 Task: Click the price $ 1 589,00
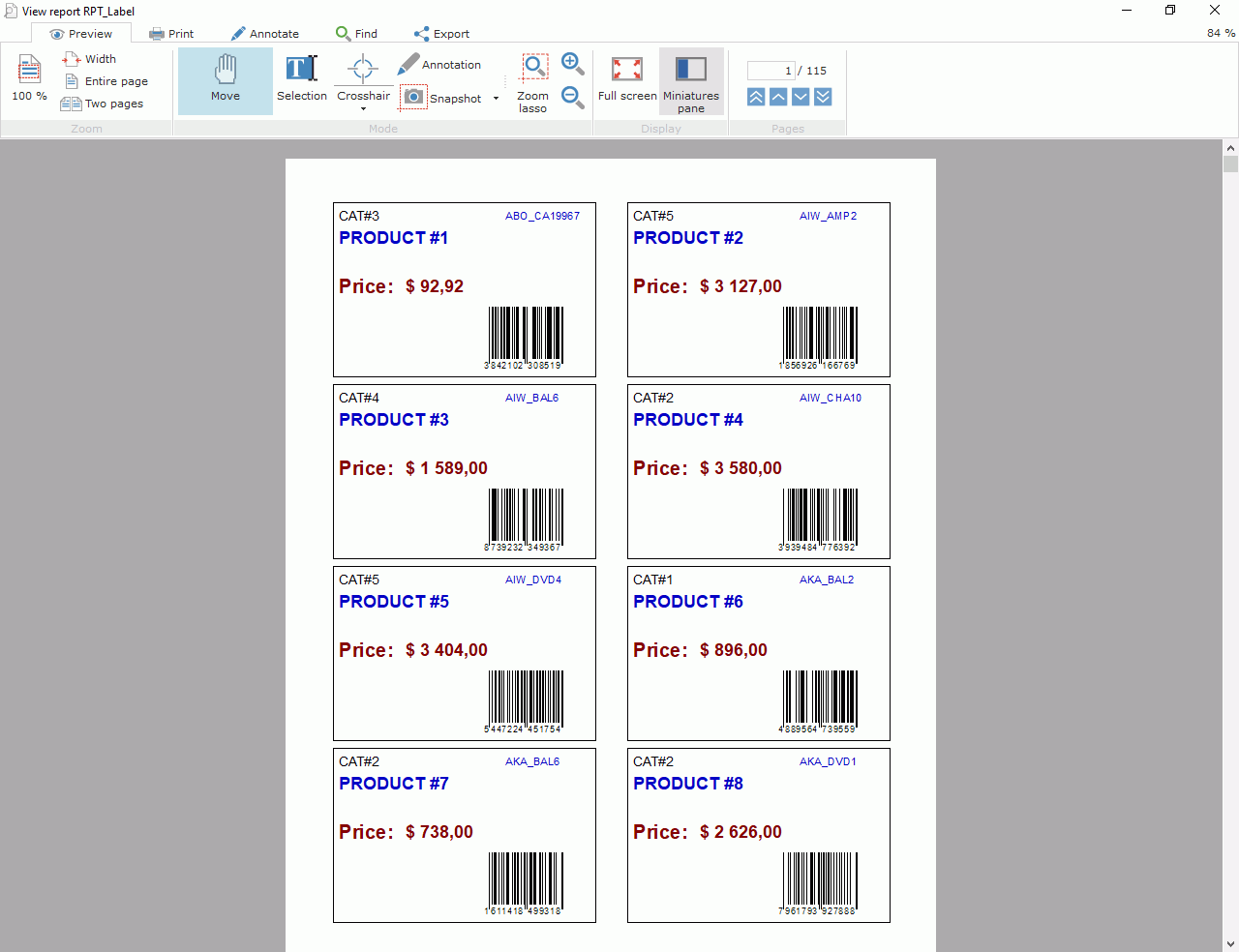tap(446, 468)
